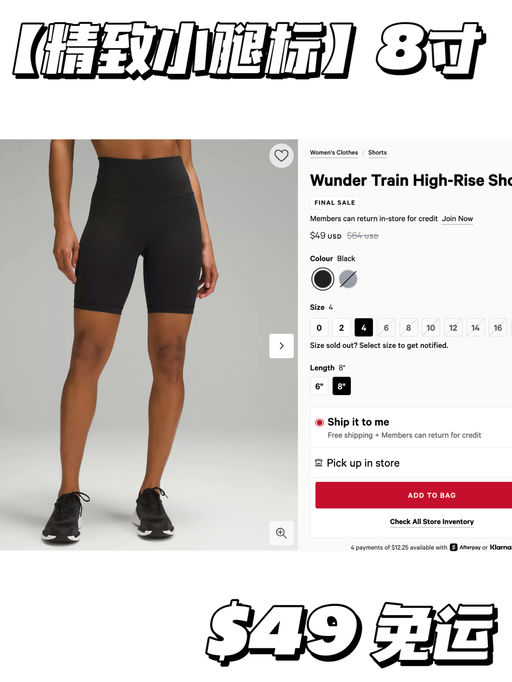
Task: Open Women's Clothes breadcrumb
Action: 334,153
